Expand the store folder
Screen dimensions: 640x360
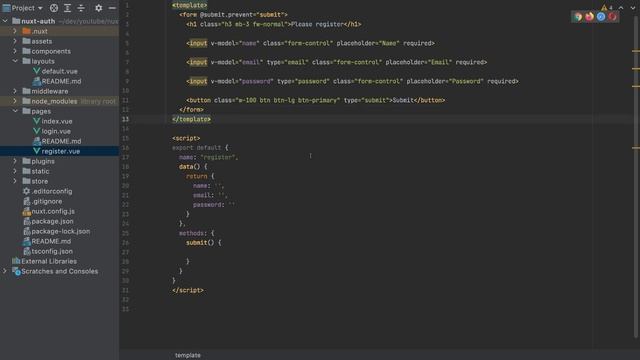click(15, 181)
